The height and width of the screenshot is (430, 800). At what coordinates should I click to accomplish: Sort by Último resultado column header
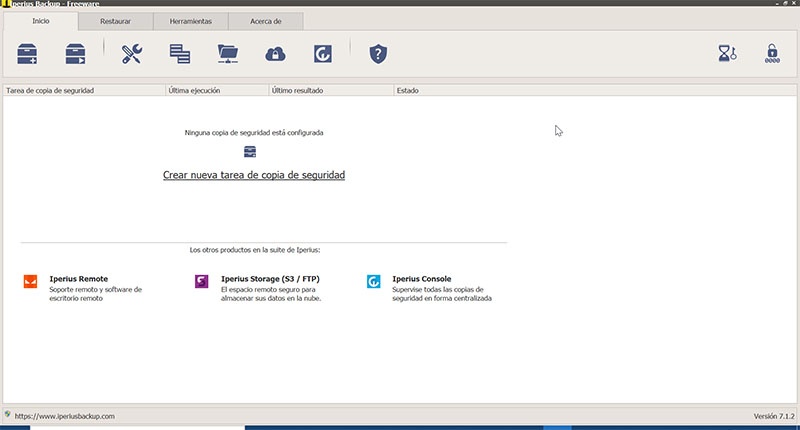click(332, 90)
